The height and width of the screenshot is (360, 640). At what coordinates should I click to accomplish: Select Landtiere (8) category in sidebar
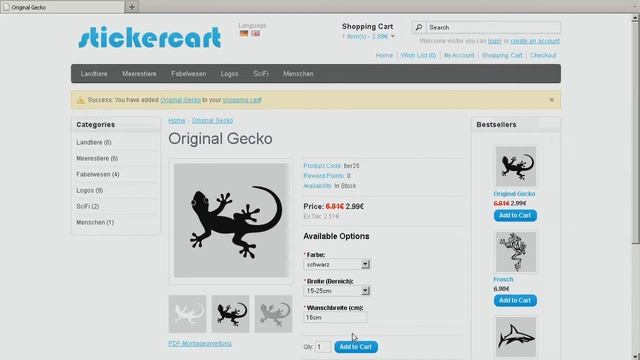click(x=94, y=142)
